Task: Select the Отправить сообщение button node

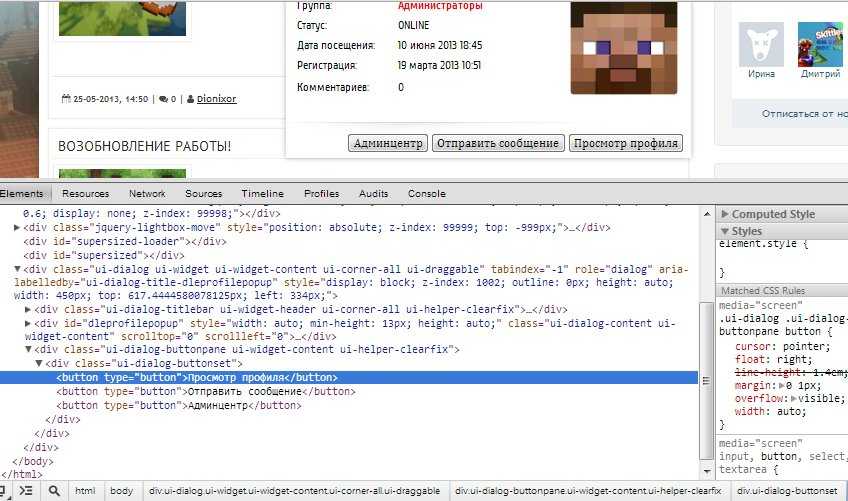Action: tap(206, 391)
